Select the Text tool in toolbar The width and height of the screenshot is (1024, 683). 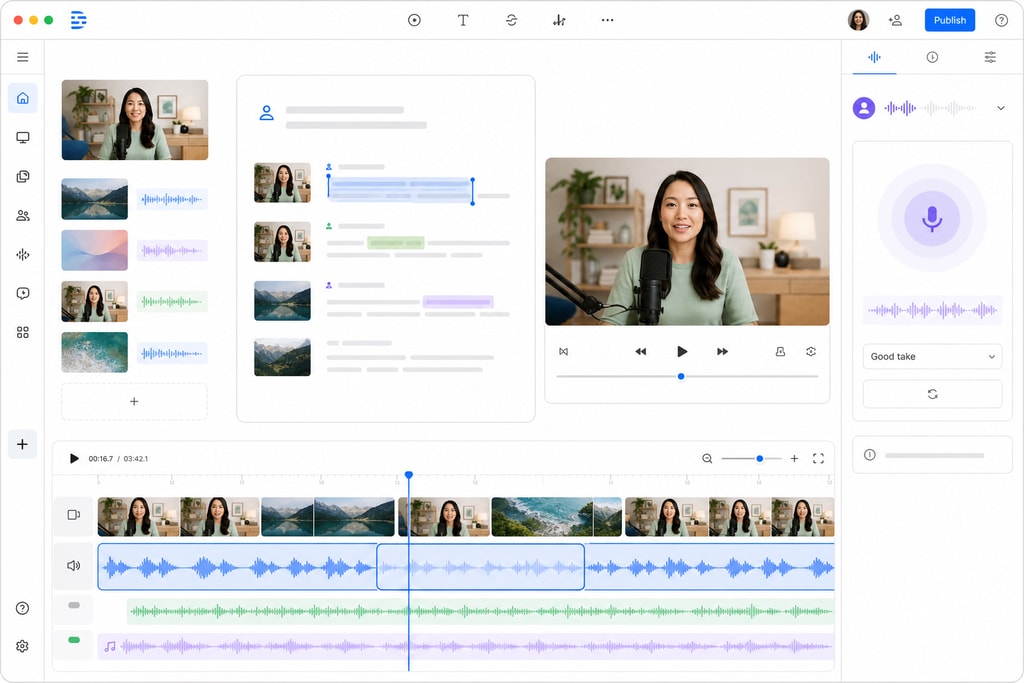462,20
